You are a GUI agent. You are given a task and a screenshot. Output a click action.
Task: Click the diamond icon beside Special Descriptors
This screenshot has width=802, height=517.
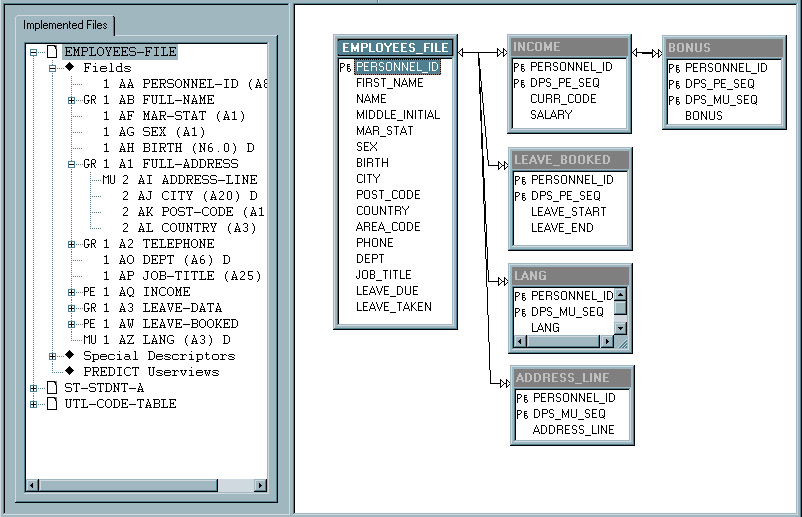point(71,356)
